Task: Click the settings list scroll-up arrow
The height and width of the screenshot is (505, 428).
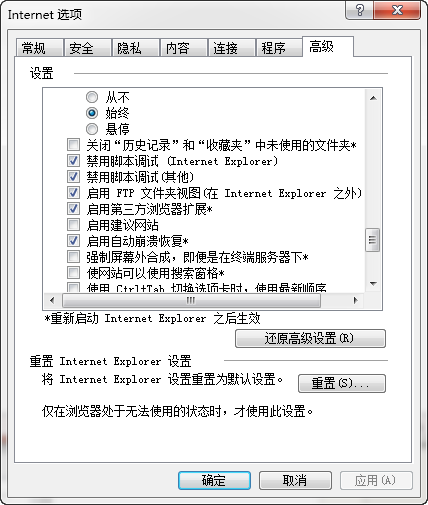Action: 373,98
